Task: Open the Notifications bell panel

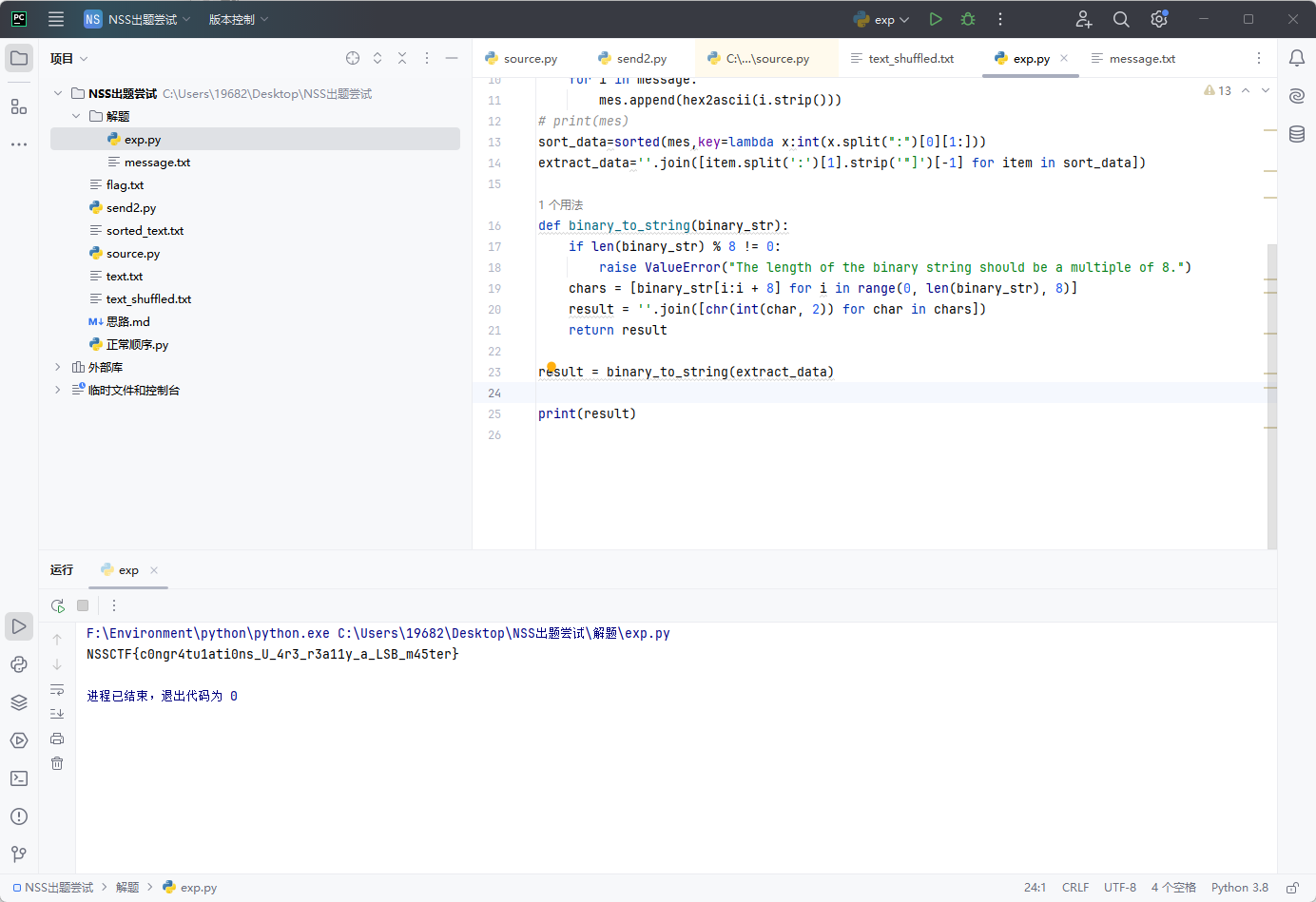Action: click(x=1297, y=58)
